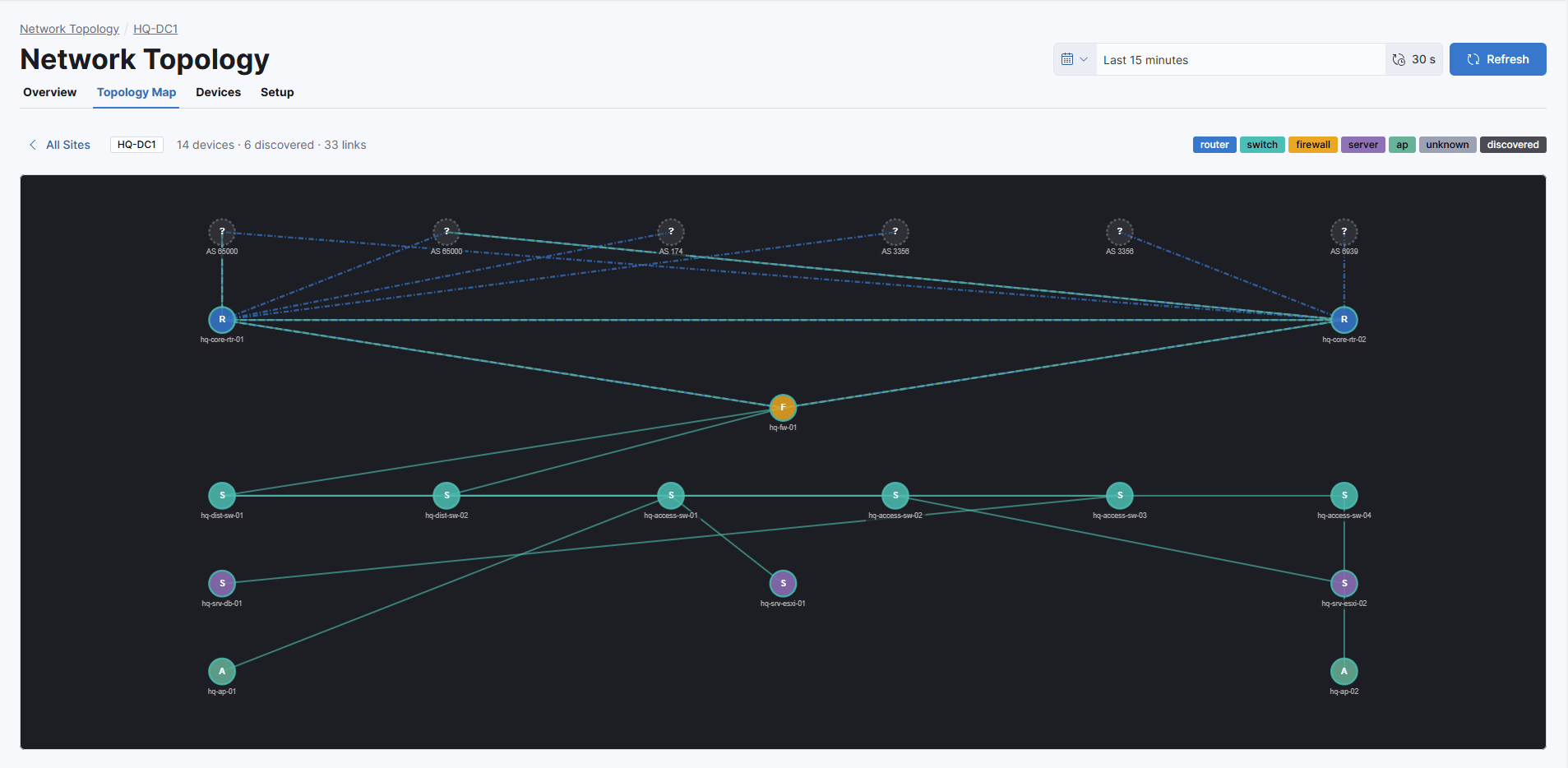Image resolution: width=1568 pixels, height=768 pixels.
Task: Open the Setup tab
Action: (277, 92)
